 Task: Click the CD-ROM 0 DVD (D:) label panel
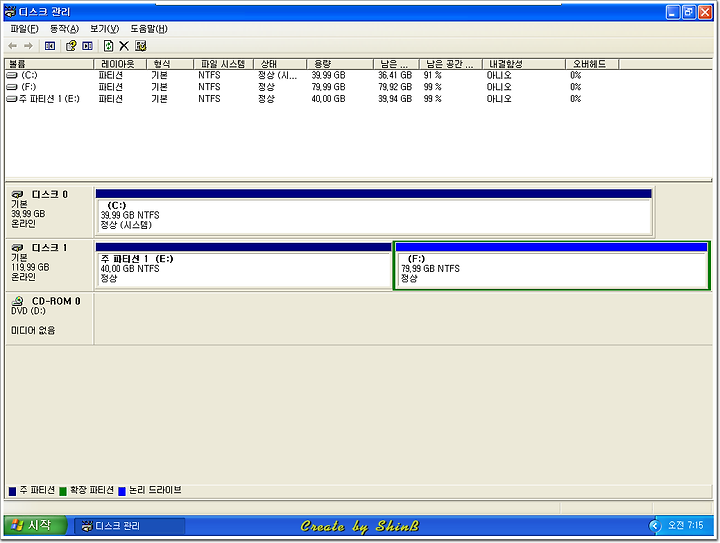tap(49, 319)
